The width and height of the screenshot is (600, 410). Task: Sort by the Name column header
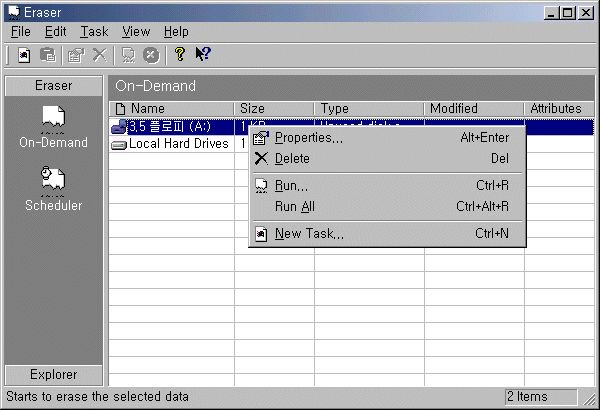(171, 109)
